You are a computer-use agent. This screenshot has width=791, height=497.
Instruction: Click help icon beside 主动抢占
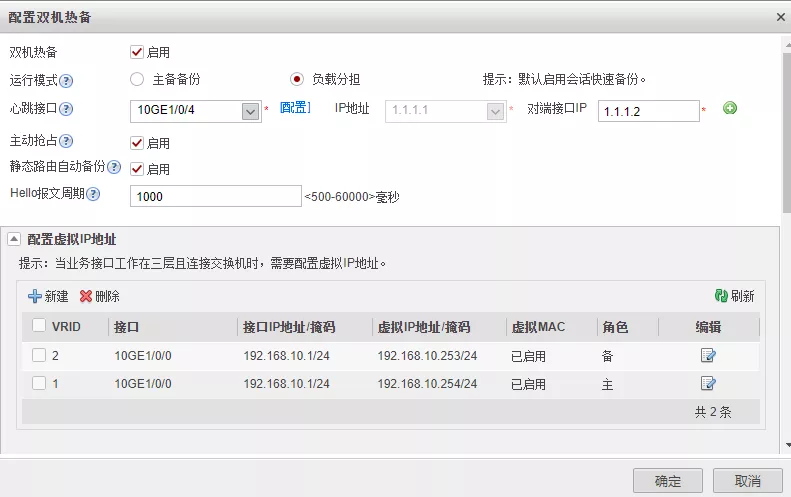(67, 141)
